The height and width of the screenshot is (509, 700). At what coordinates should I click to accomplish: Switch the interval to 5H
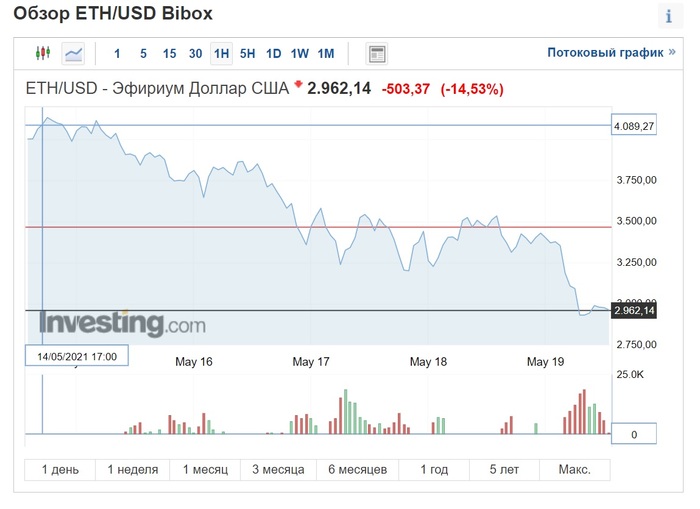pos(247,53)
